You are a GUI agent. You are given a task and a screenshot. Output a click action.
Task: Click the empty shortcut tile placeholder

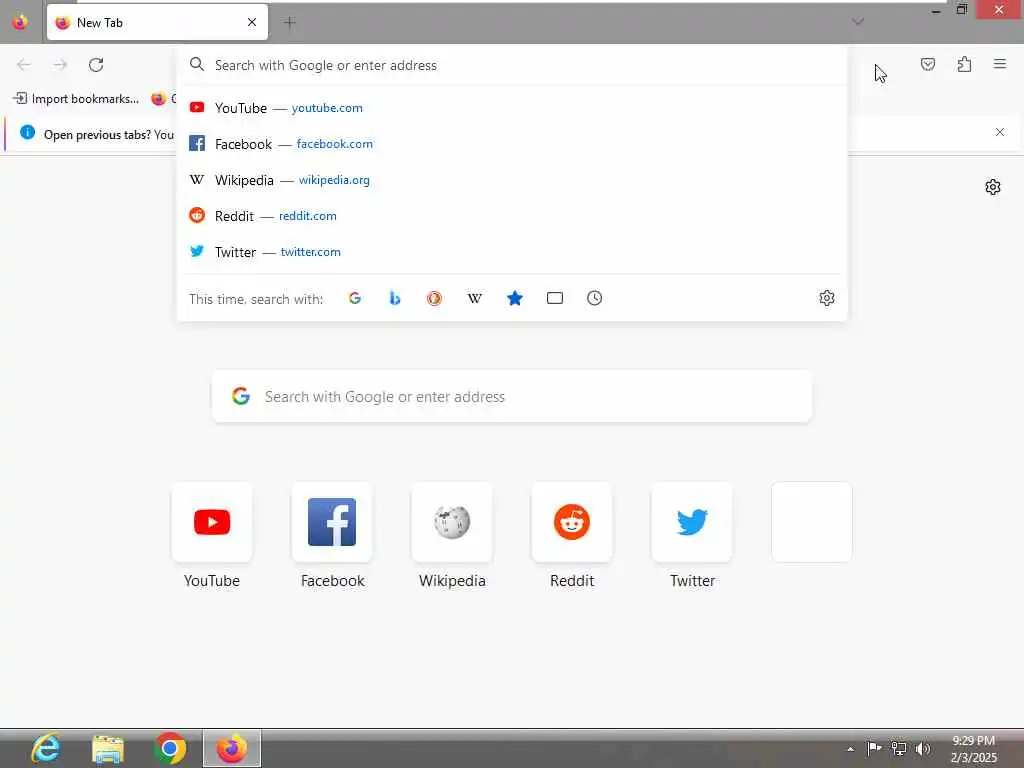[x=812, y=522]
